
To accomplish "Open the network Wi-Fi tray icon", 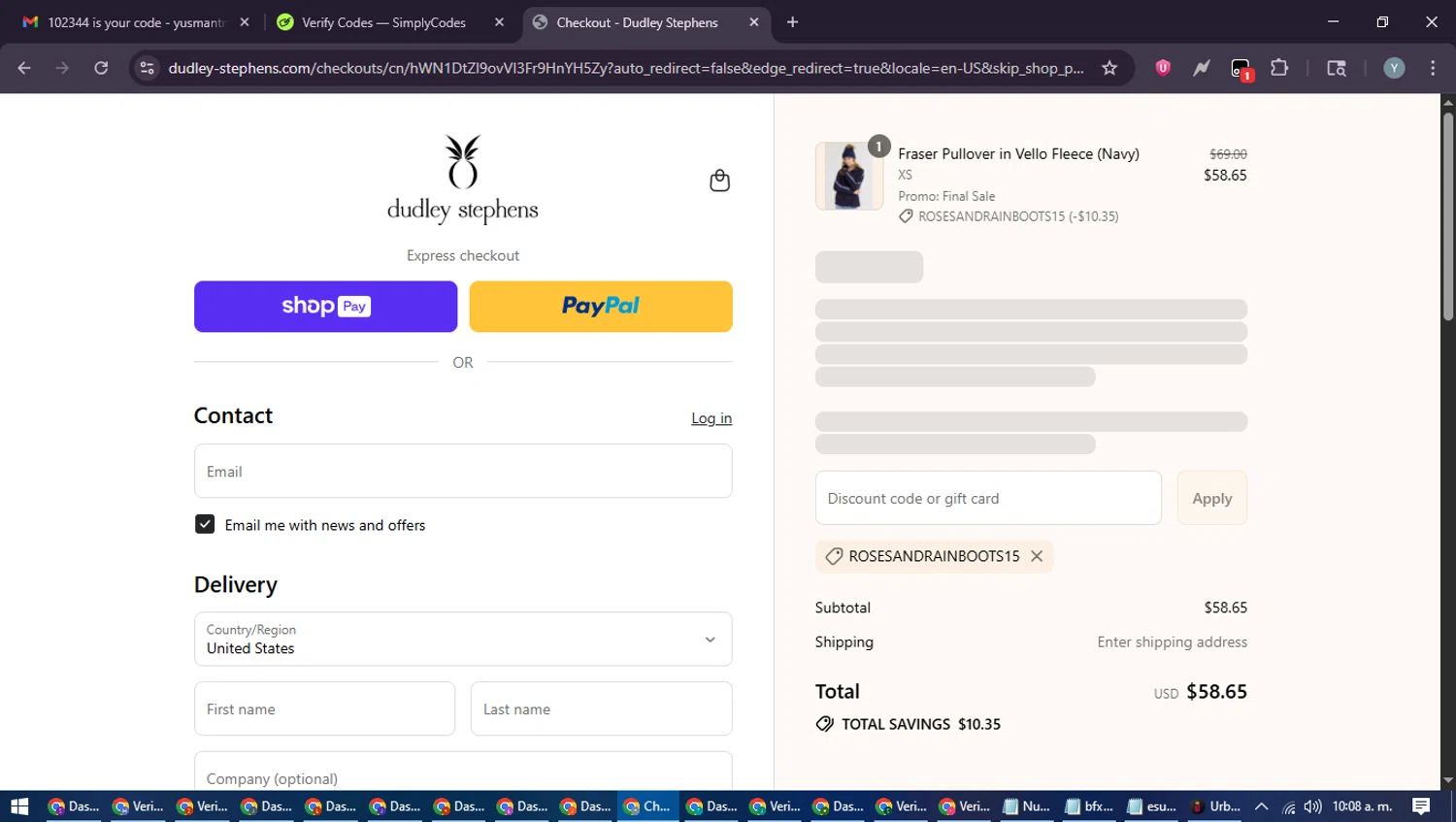I will (x=1289, y=806).
